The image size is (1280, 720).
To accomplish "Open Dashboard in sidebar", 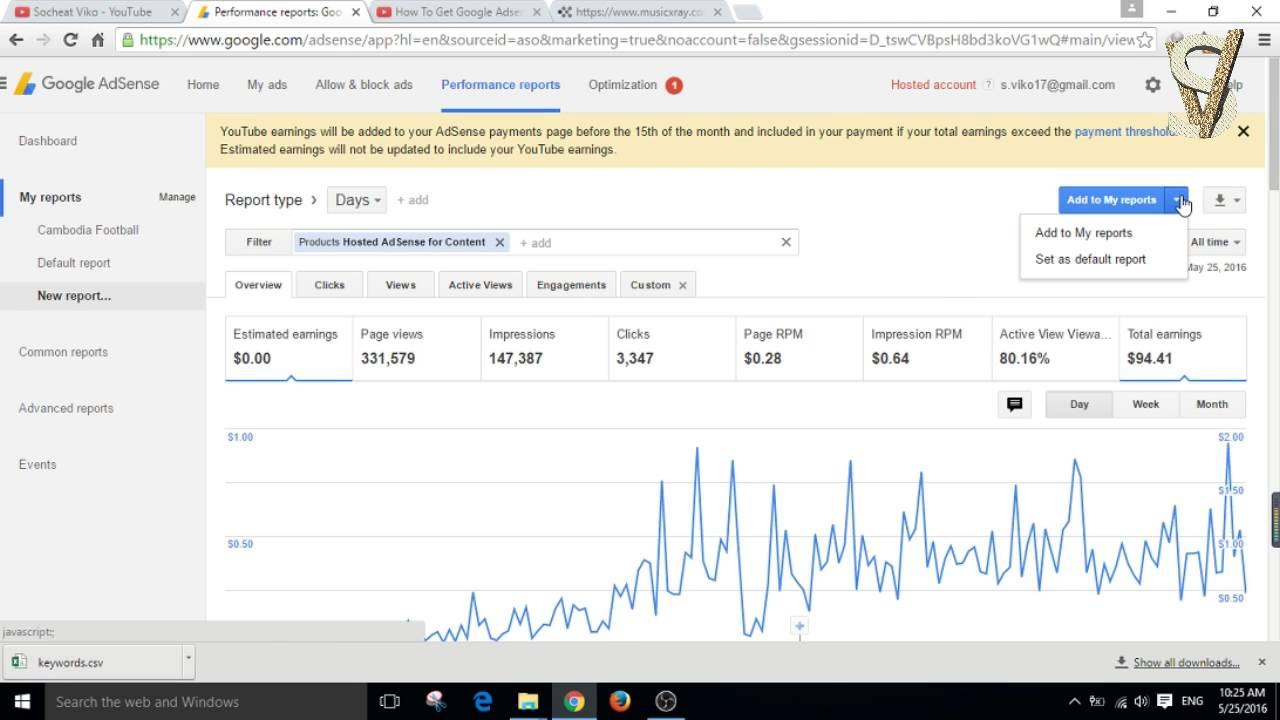I will (x=48, y=141).
